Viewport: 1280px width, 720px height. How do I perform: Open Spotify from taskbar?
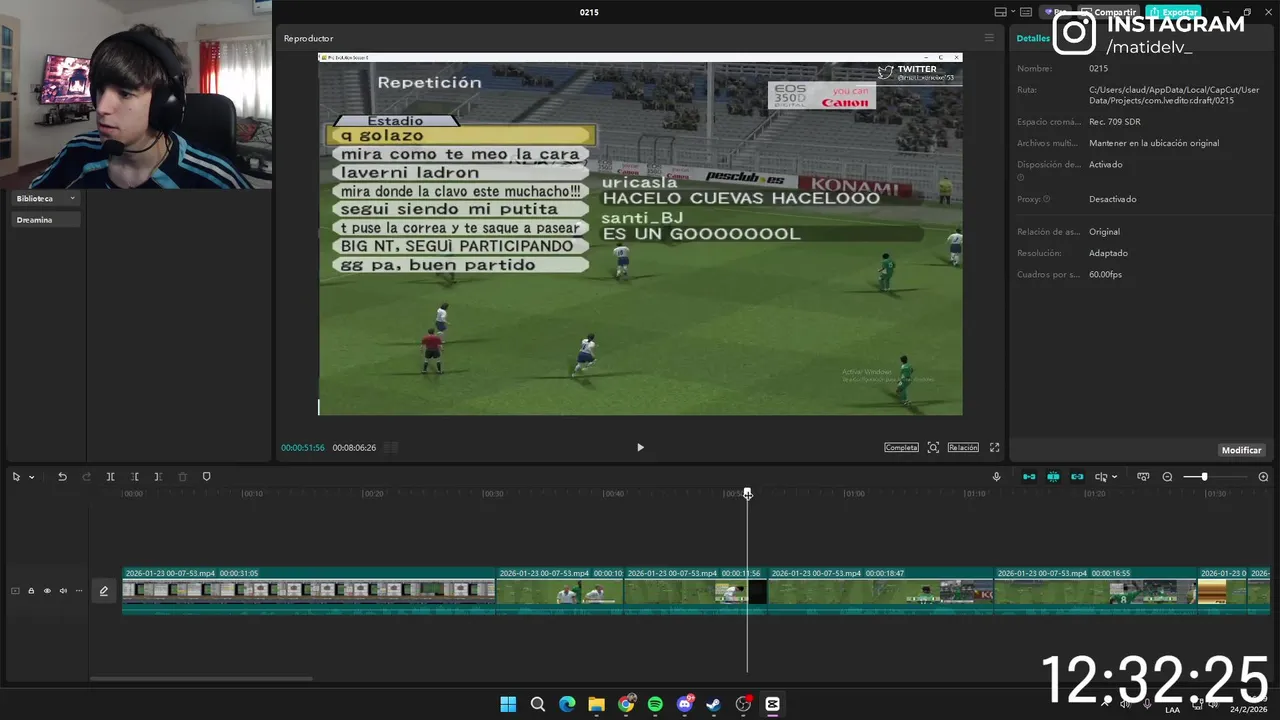(x=655, y=704)
